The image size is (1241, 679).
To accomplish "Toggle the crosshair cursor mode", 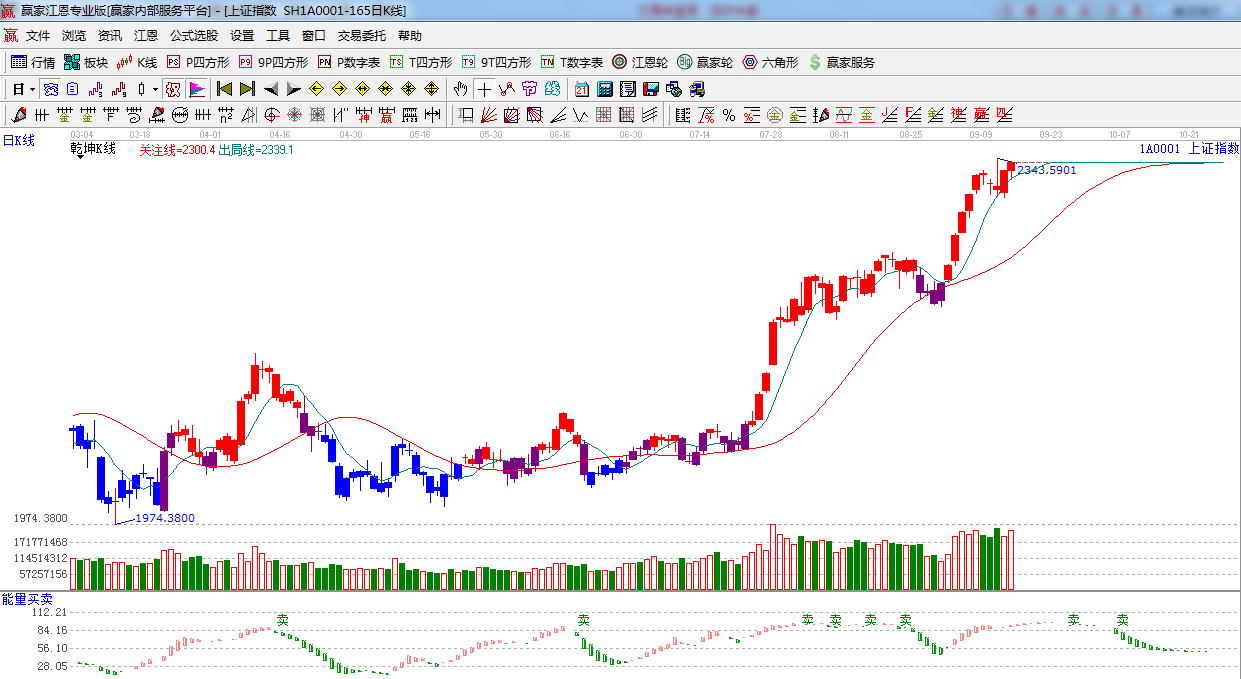I will [x=484, y=89].
